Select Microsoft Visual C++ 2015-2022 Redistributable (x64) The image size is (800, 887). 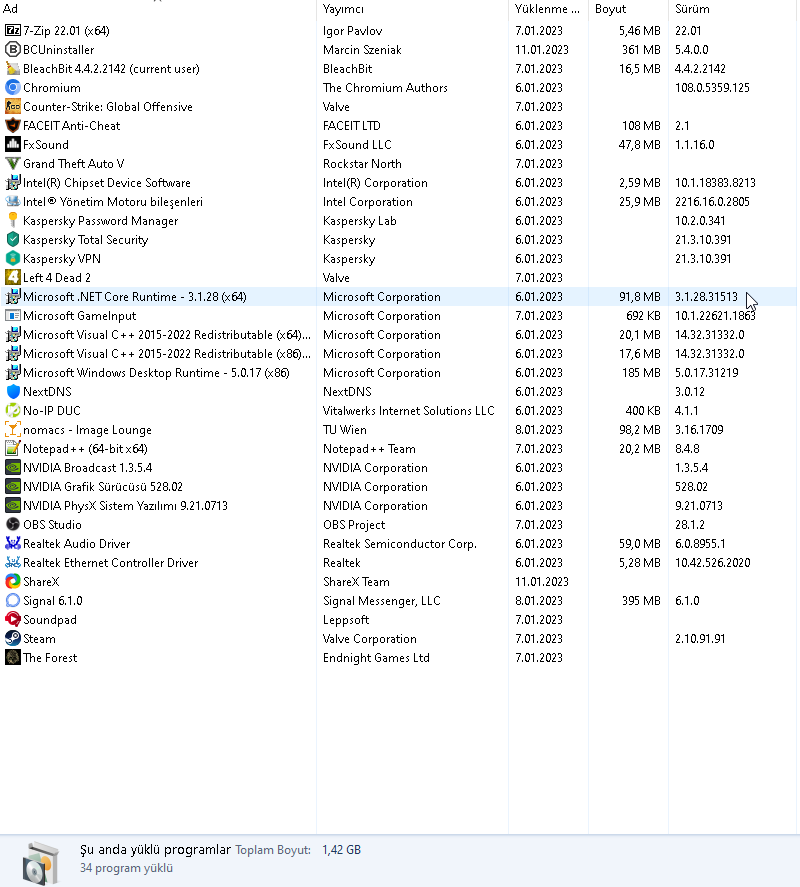399,334
